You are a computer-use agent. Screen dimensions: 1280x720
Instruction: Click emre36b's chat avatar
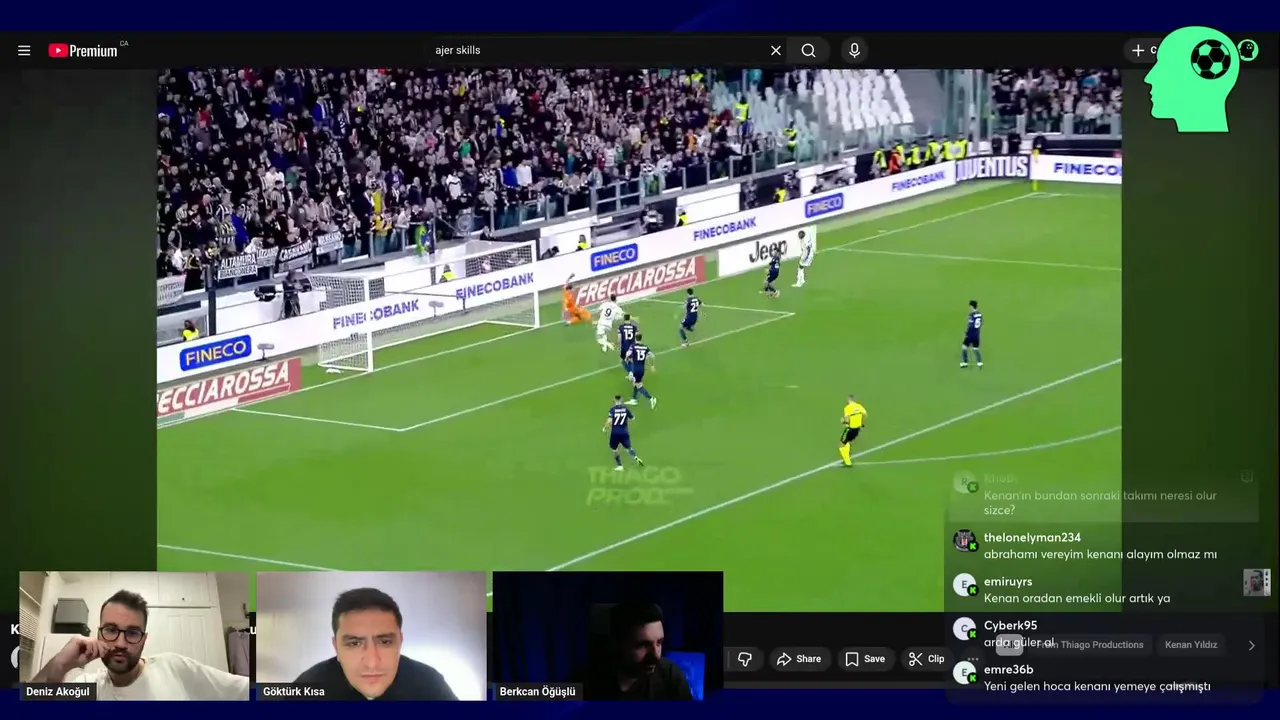[x=964, y=673]
